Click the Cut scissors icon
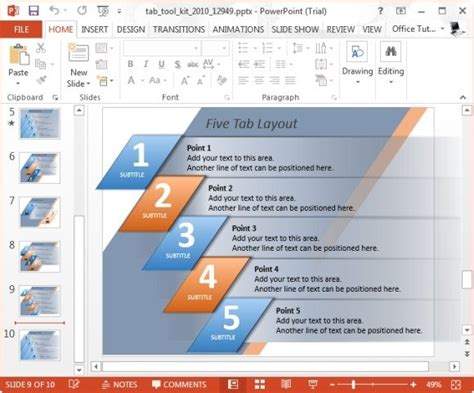This screenshot has width=474, height=393. (x=41, y=48)
